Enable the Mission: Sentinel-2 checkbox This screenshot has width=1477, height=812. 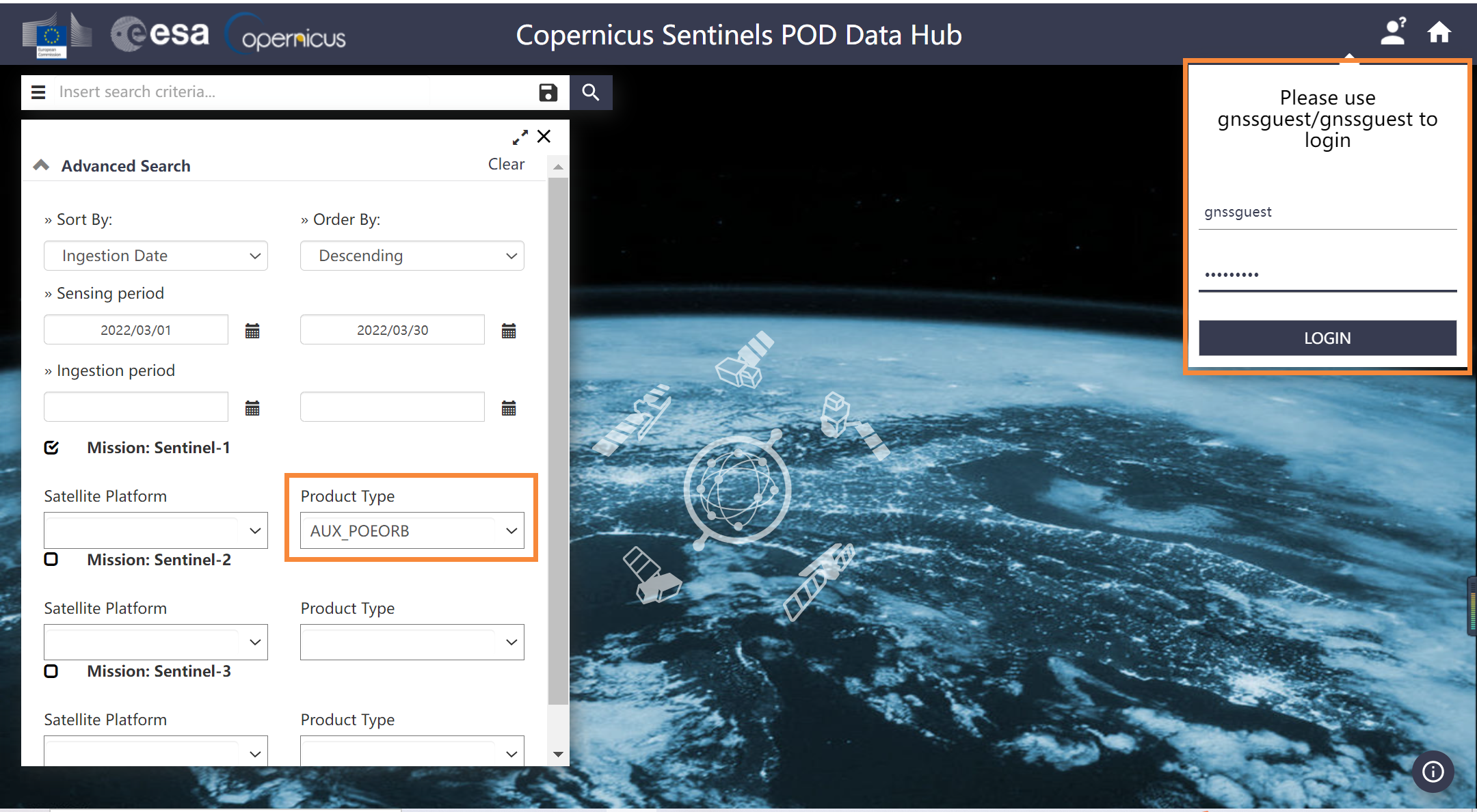pos(51,559)
